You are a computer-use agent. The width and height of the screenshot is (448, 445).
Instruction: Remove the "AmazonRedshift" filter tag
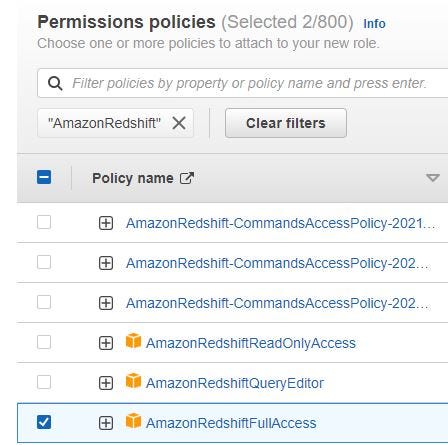click(179, 123)
